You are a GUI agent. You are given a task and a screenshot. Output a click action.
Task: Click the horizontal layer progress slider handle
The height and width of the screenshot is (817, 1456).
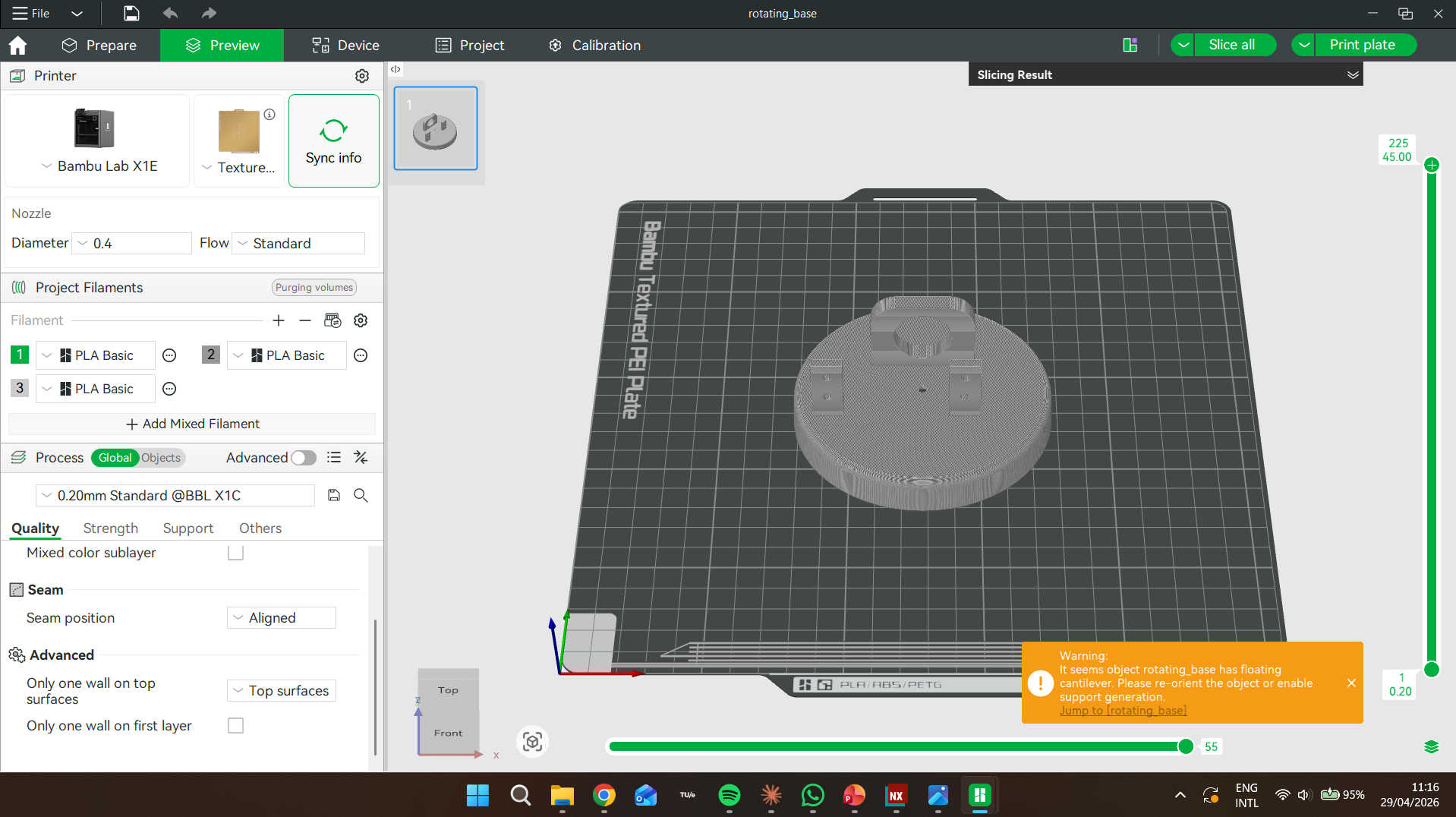[x=1186, y=746]
